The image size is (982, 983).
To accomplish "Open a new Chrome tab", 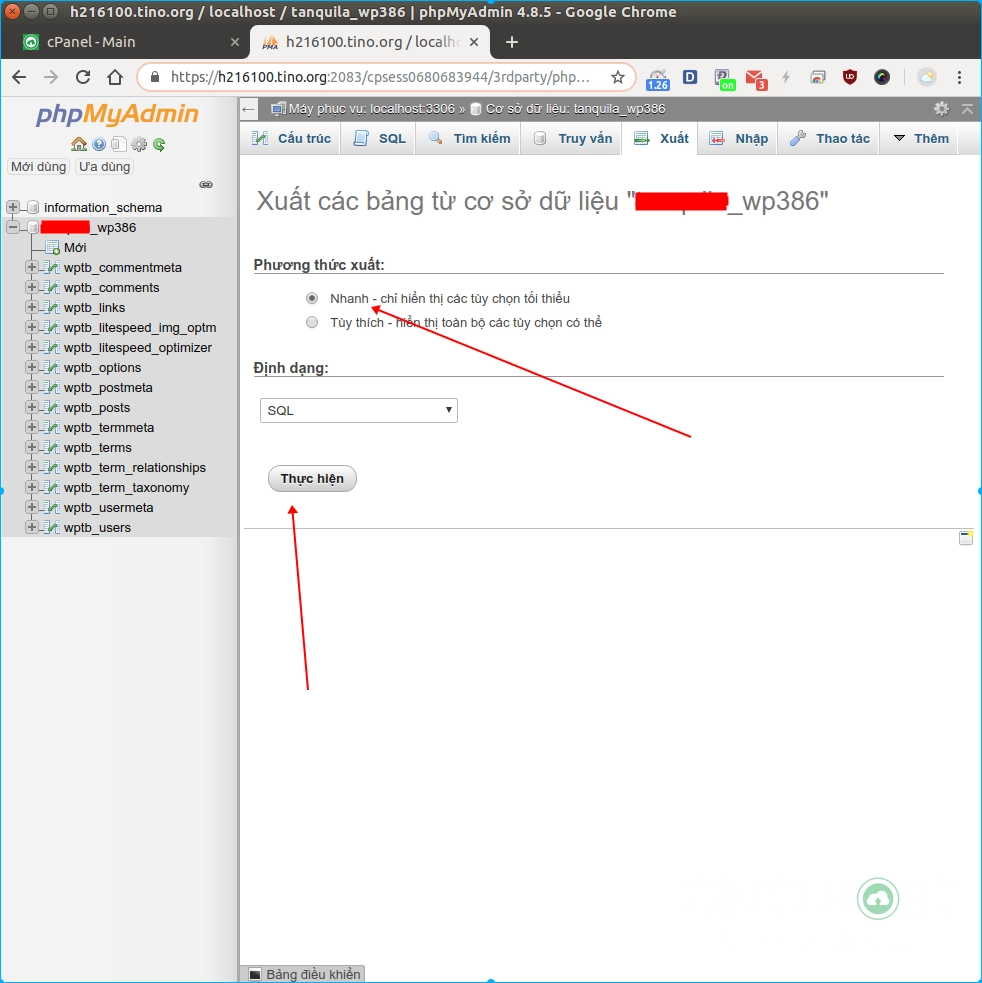I will [x=512, y=42].
